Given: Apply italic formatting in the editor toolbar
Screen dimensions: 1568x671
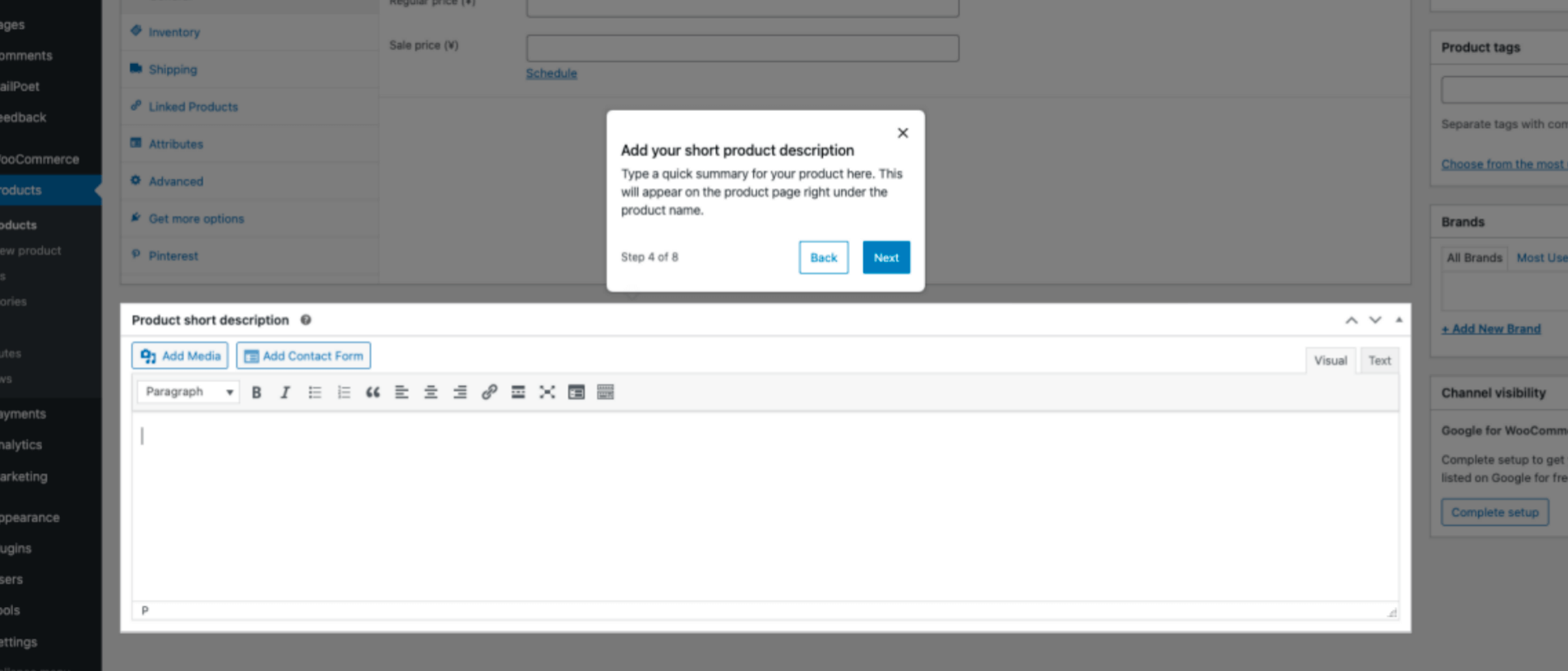Looking at the screenshot, I should 285,392.
